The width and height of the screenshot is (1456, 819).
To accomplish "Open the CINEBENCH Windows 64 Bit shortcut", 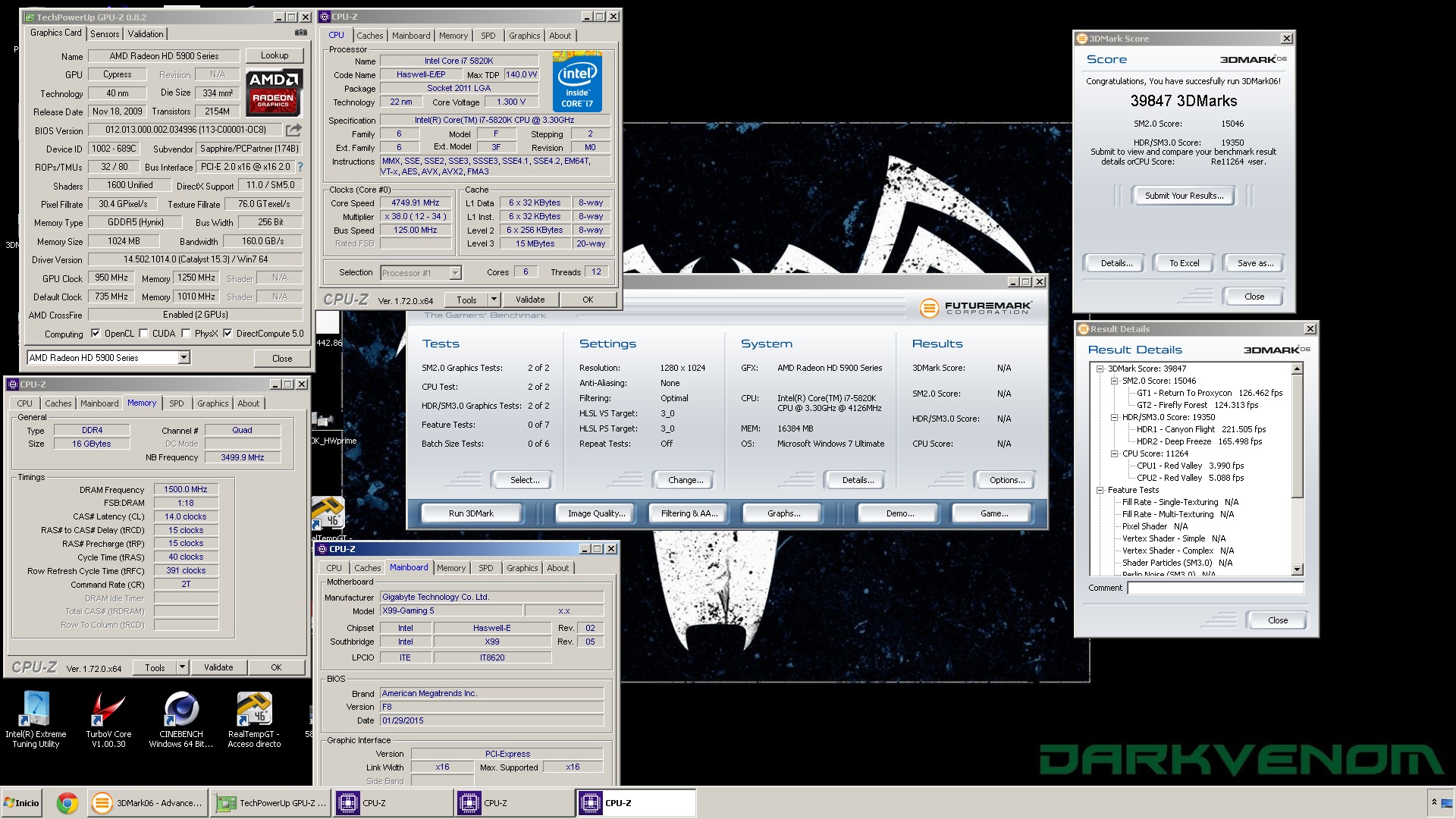I will point(181,720).
